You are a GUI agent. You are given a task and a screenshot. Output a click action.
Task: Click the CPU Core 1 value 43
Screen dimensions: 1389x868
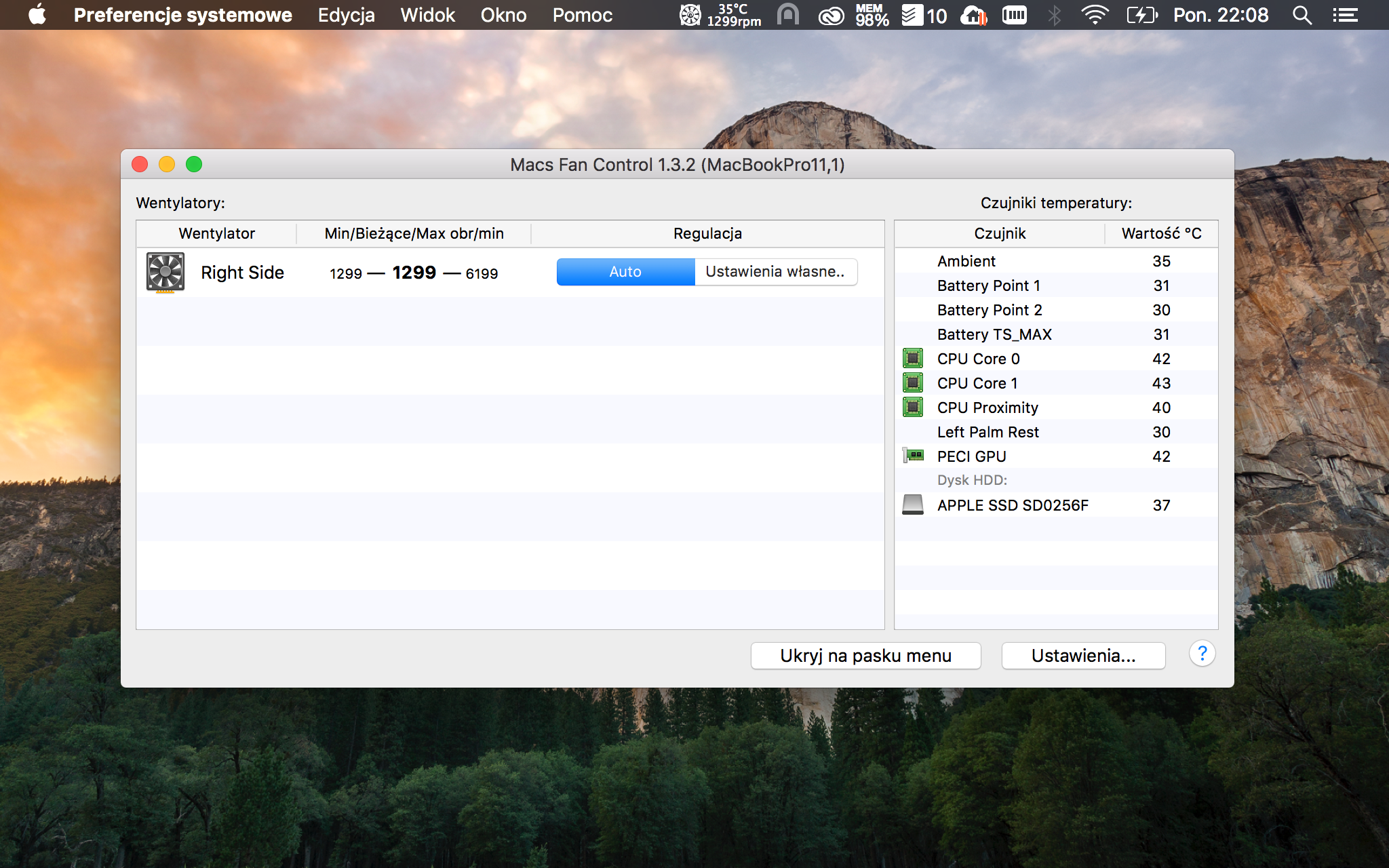[1161, 383]
